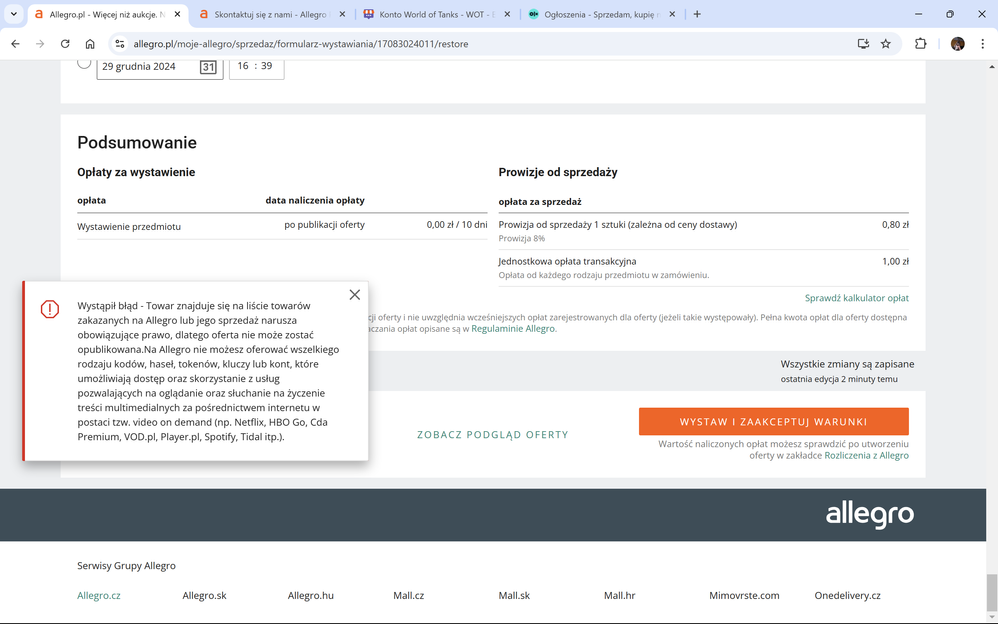
Task: Visit the Allegro.sk footer link
Action: (204, 596)
